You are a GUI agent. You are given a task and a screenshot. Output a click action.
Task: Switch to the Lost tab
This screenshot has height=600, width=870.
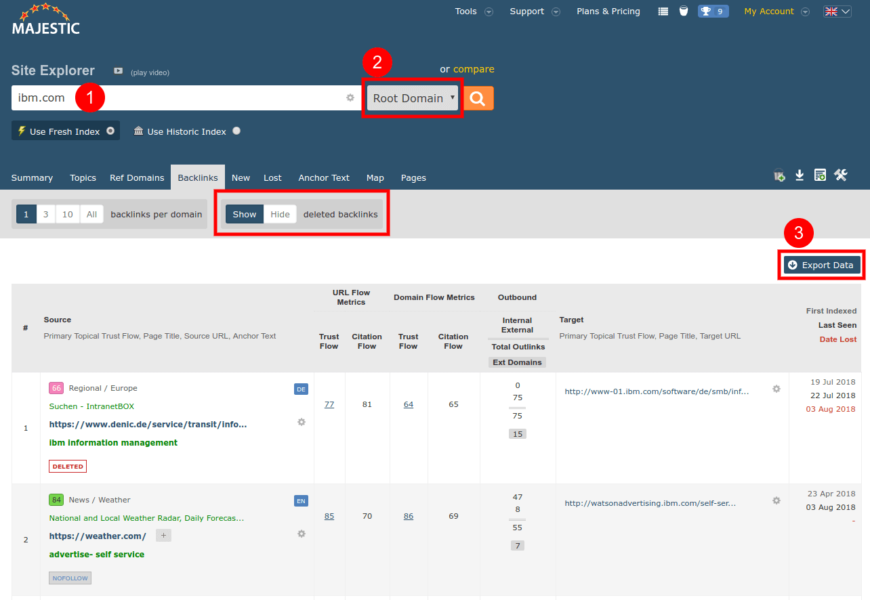tap(272, 178)
